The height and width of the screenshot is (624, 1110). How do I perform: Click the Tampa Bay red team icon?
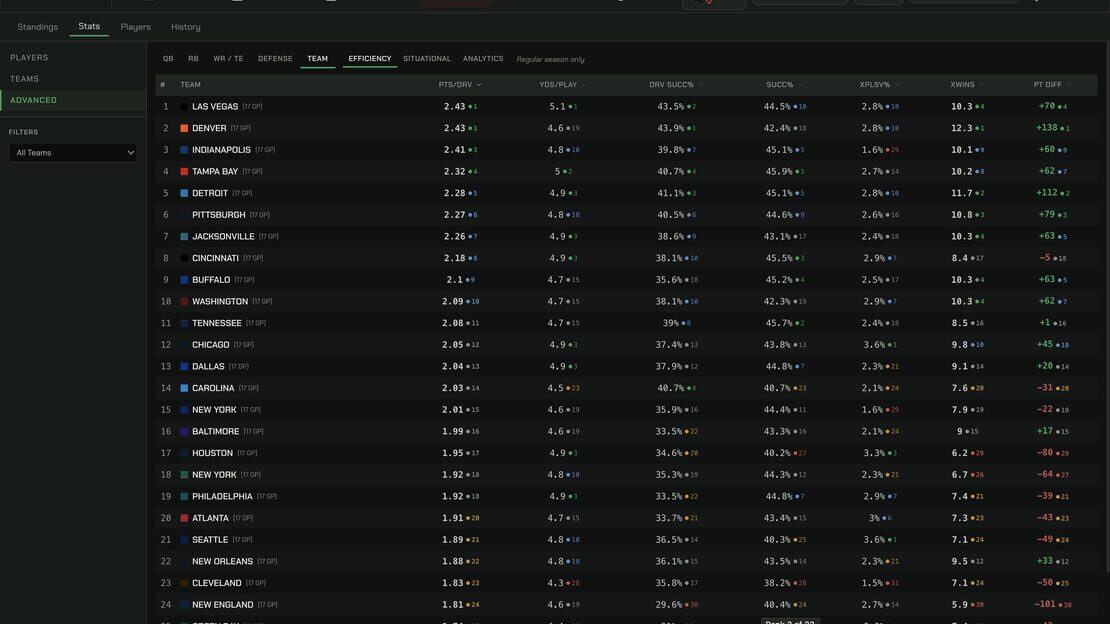[184, 171]
